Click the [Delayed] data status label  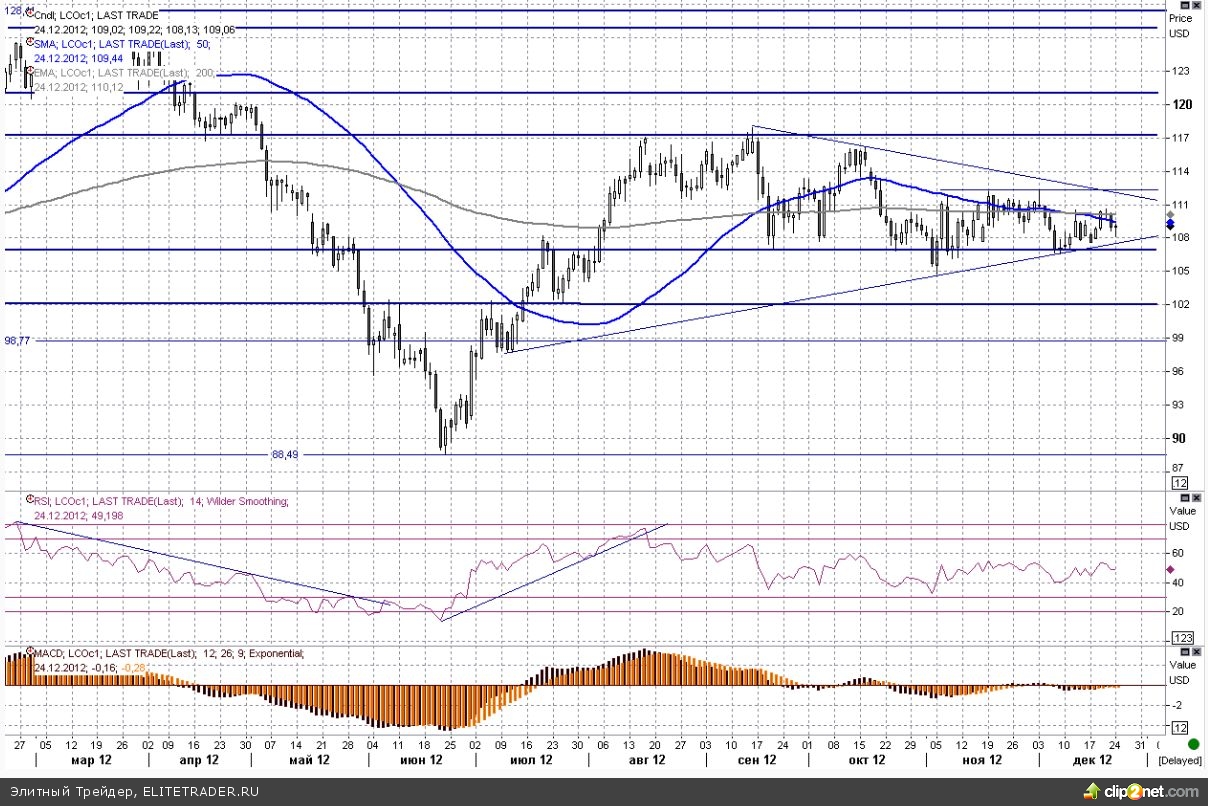(1181, 760)
